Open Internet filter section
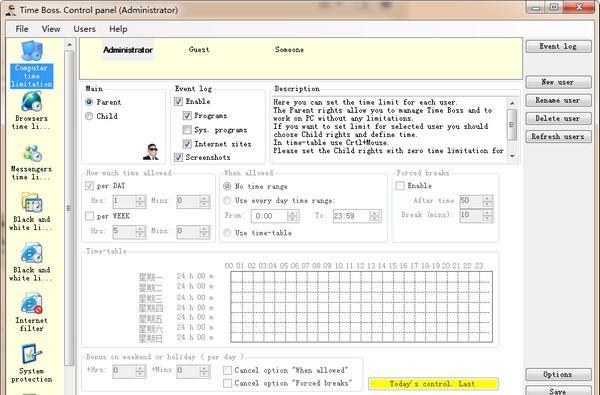 click(x=31, y=313)
